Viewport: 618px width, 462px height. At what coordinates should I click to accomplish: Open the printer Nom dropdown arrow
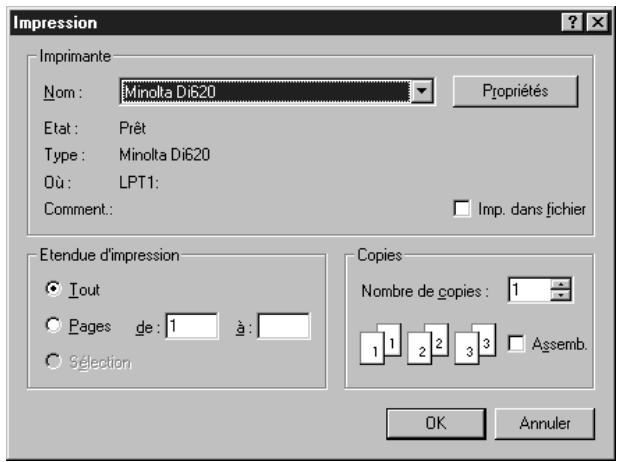click(422, 91)
